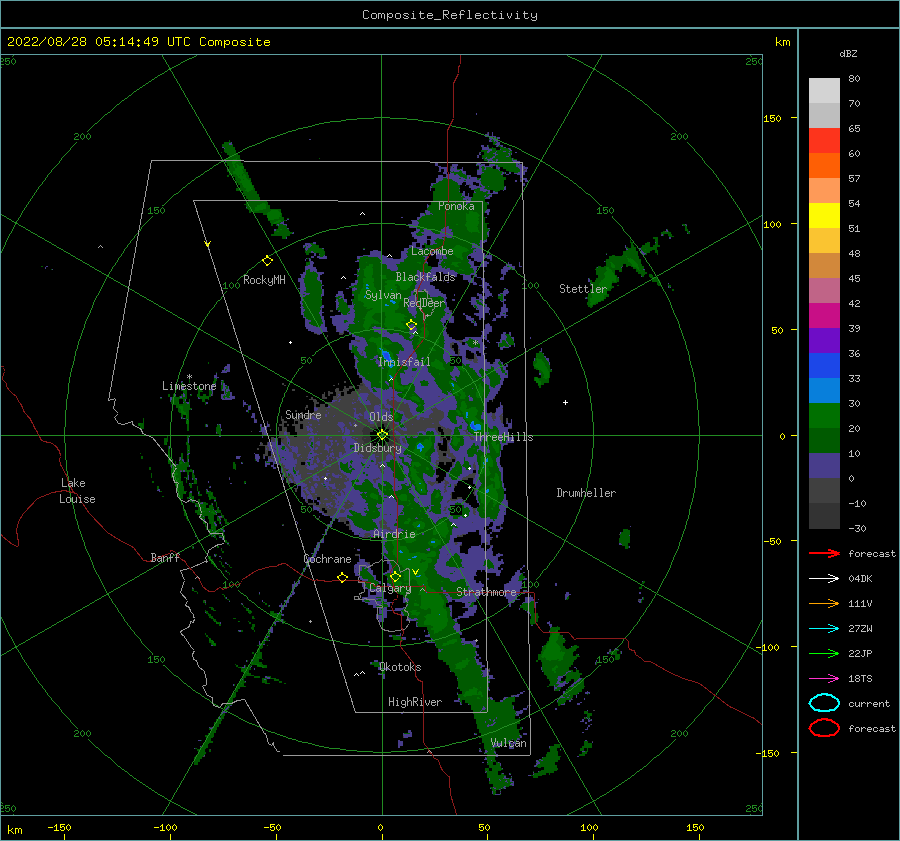Click the Stettler city label
This screenshot has width=900, height=841.
pyautogui.click(x=583, y=289)
